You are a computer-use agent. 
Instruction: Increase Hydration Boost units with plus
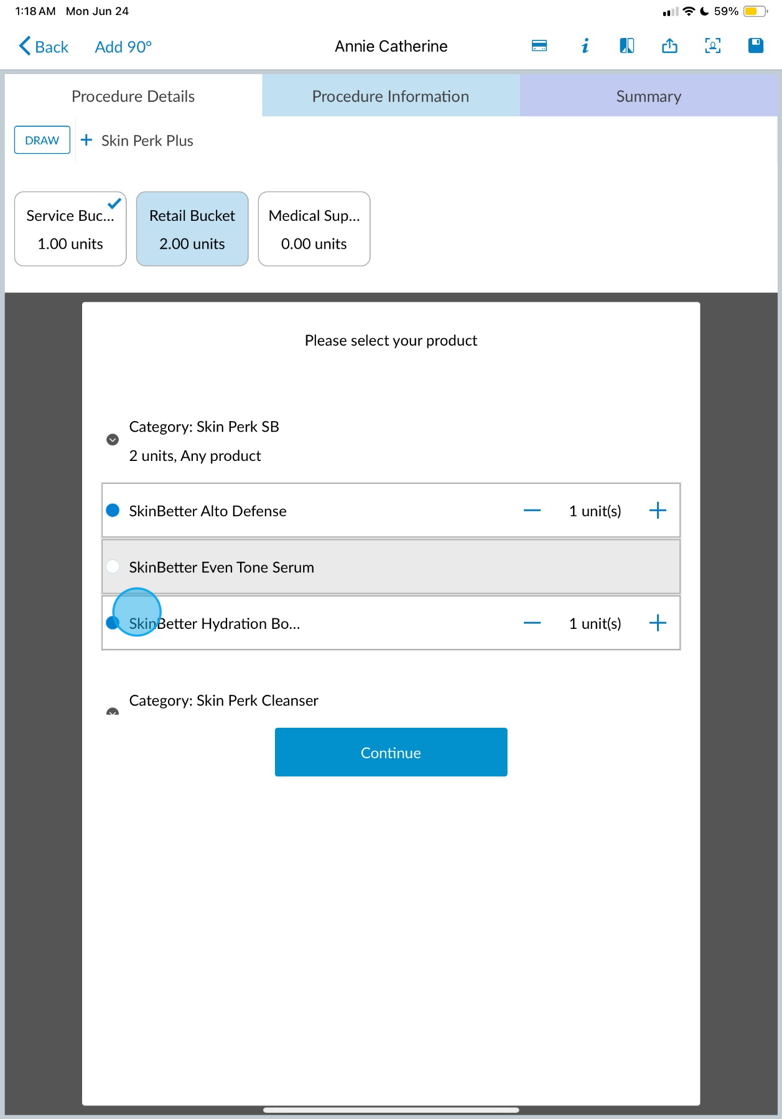pos(658,623)
